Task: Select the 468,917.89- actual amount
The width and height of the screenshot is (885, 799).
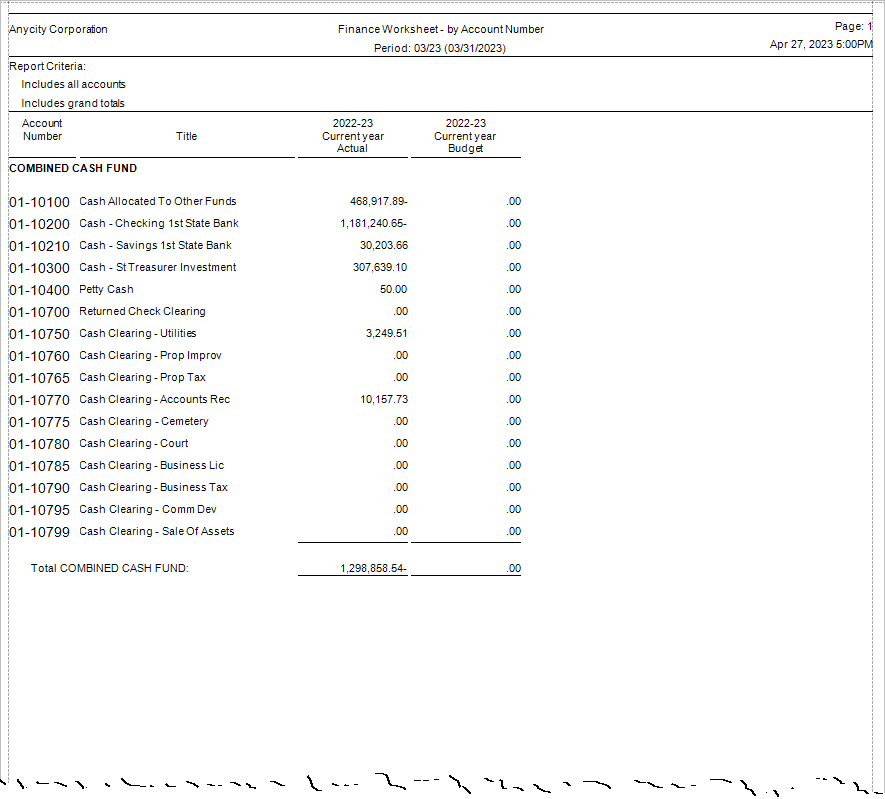Action: 378,201
